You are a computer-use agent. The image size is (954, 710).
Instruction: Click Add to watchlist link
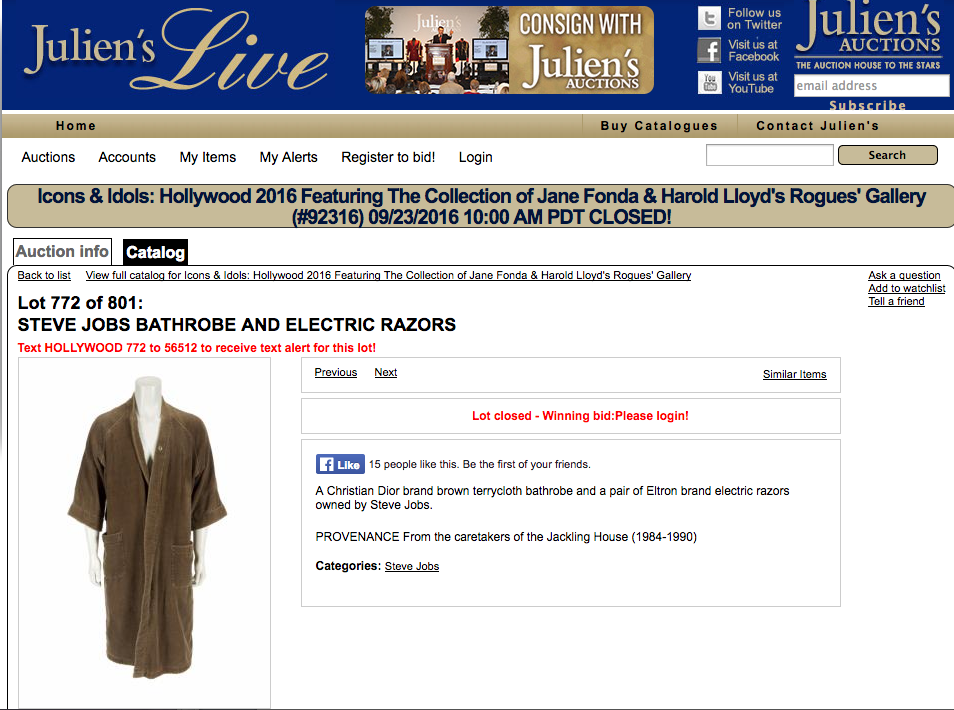tap(906, 289)
